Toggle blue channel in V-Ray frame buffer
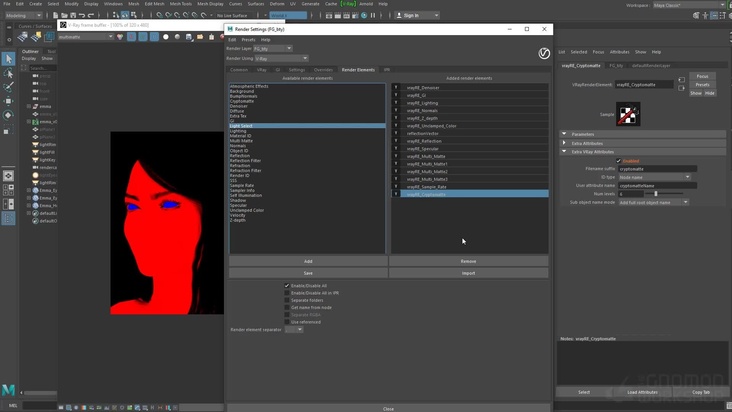The height and width of the screenshot is (412, 732). pyautogui.click(x=154, y=36)
